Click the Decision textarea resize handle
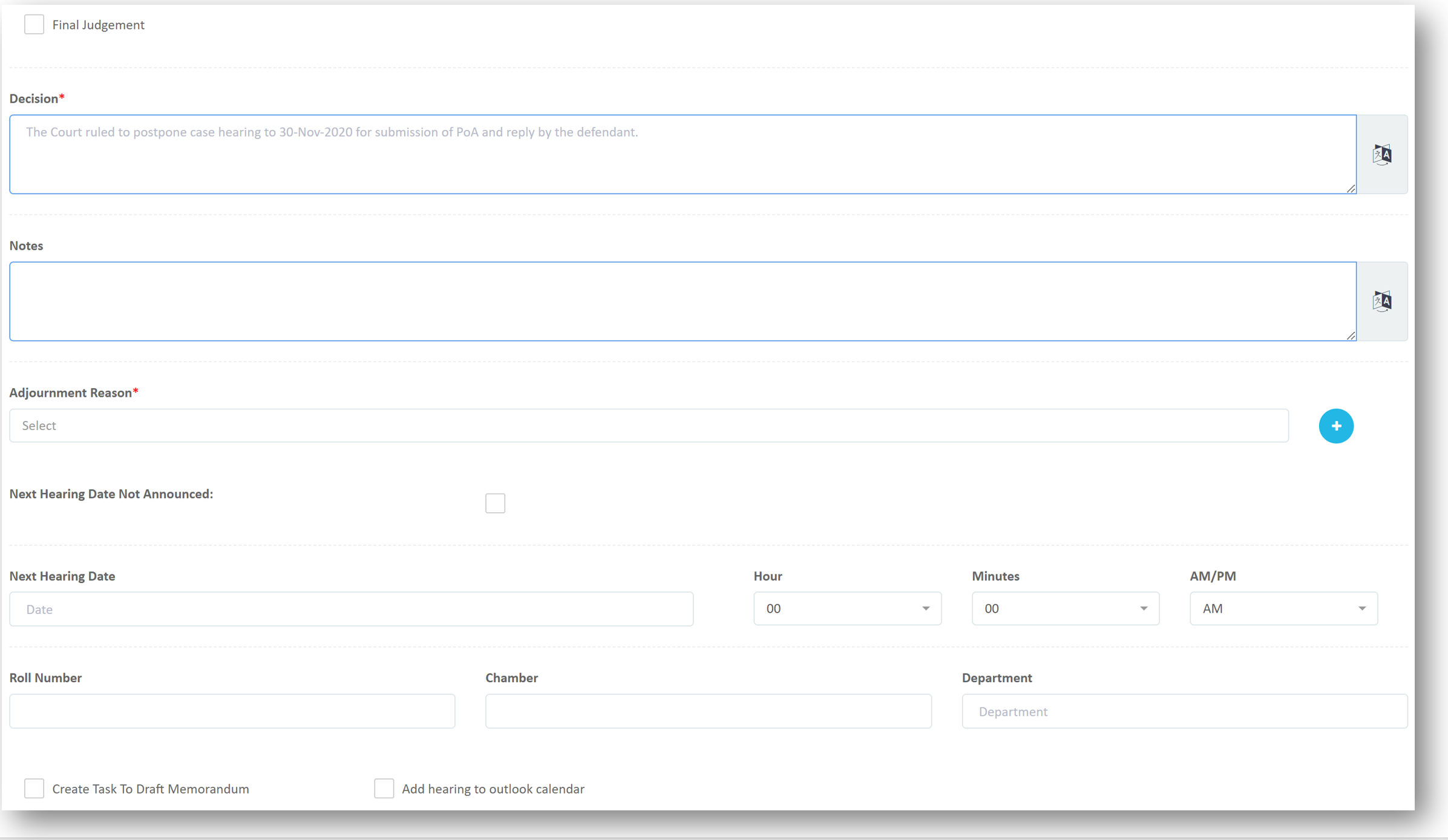This screenshot has width=1448, height=840. [1351, 189]
